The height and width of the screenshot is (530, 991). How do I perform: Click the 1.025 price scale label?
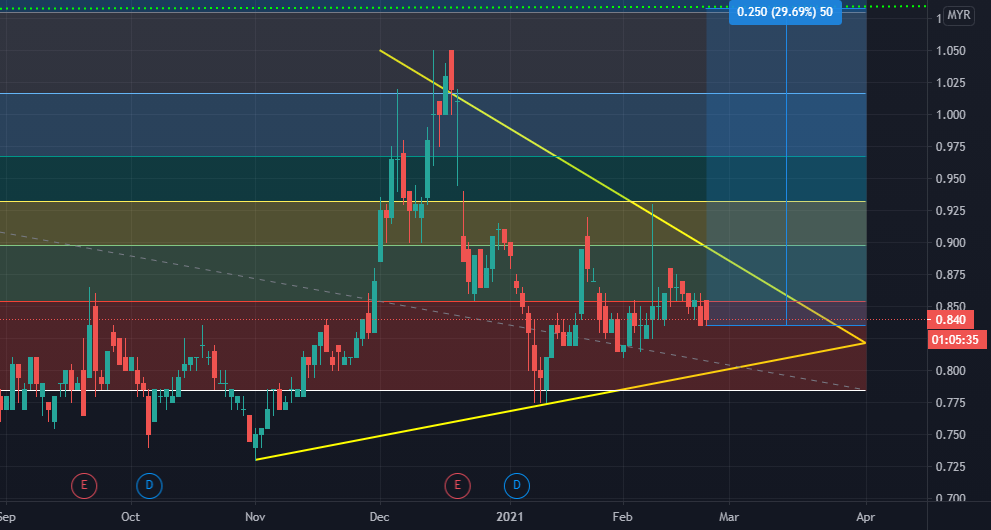click(x=951, y=83)
